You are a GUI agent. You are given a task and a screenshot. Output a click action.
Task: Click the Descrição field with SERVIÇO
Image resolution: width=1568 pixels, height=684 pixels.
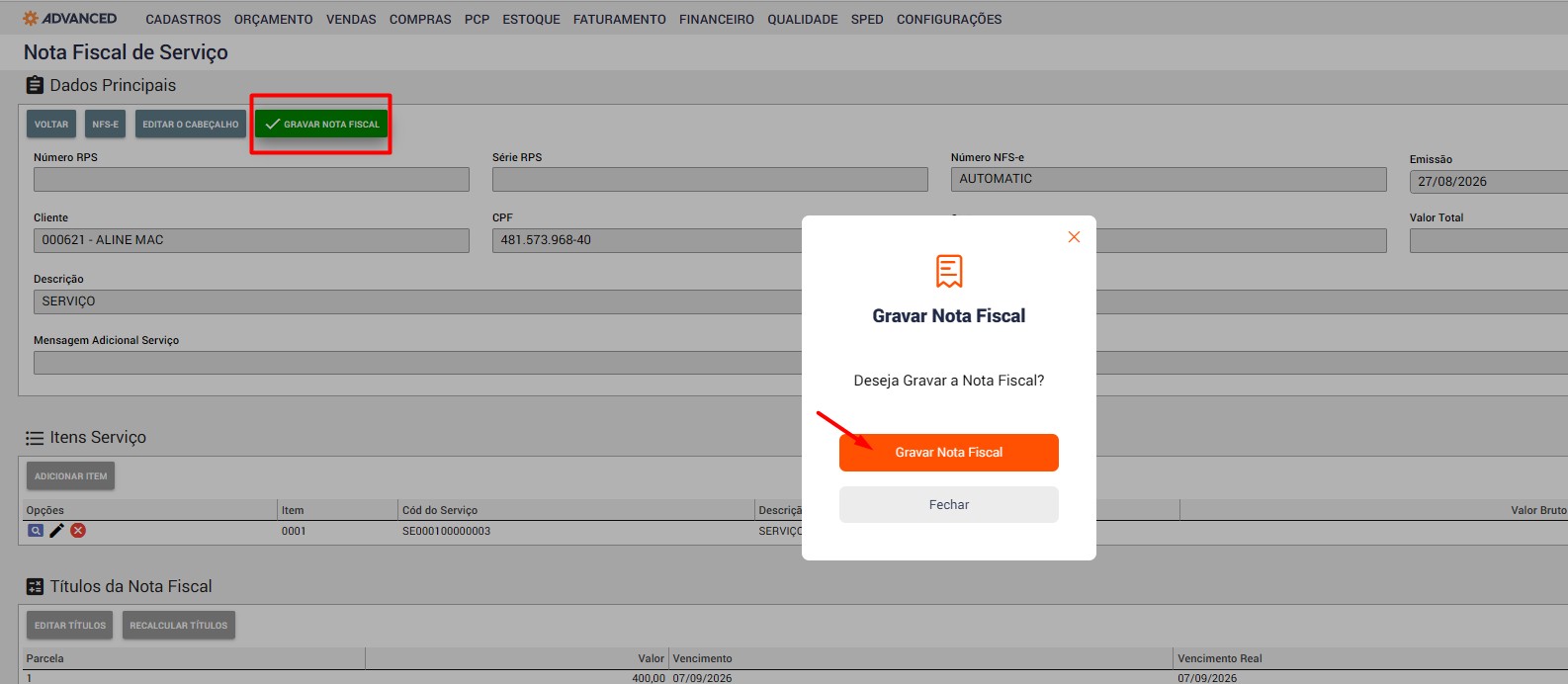[417, 301]
